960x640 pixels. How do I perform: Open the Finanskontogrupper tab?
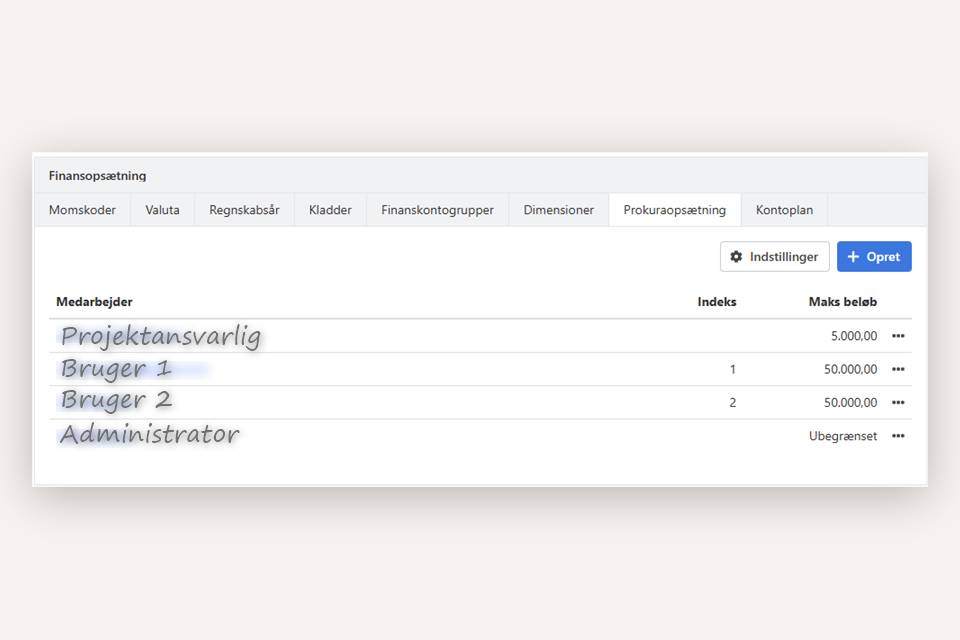click(x=437, y=210)
